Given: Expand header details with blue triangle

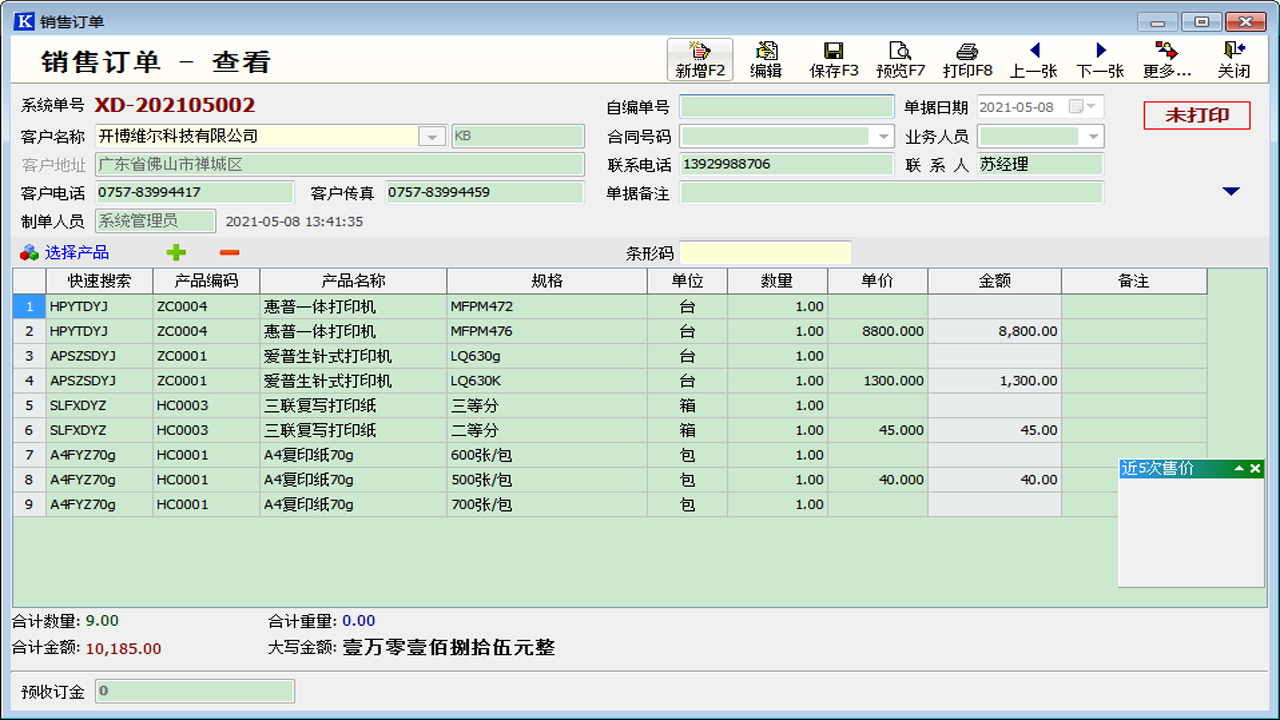Looking at the screenshot, I should click(x=1231, y=191).
